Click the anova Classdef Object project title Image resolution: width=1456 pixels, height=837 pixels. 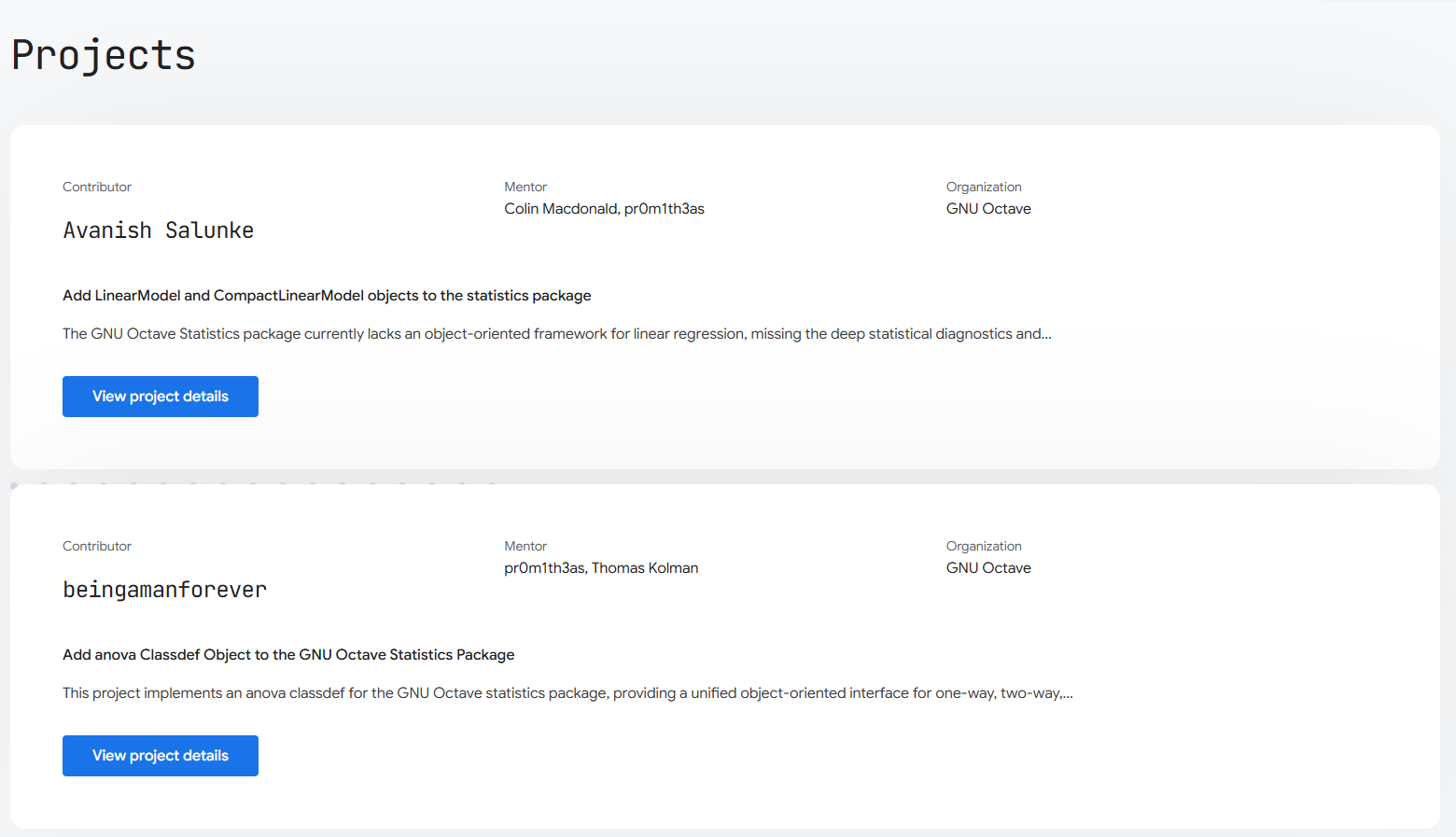288,655
